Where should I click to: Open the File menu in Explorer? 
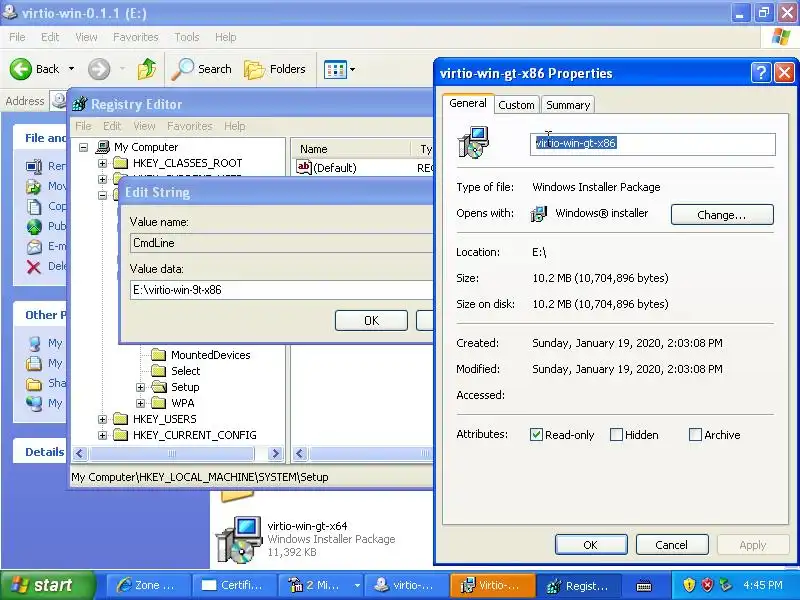17,37
